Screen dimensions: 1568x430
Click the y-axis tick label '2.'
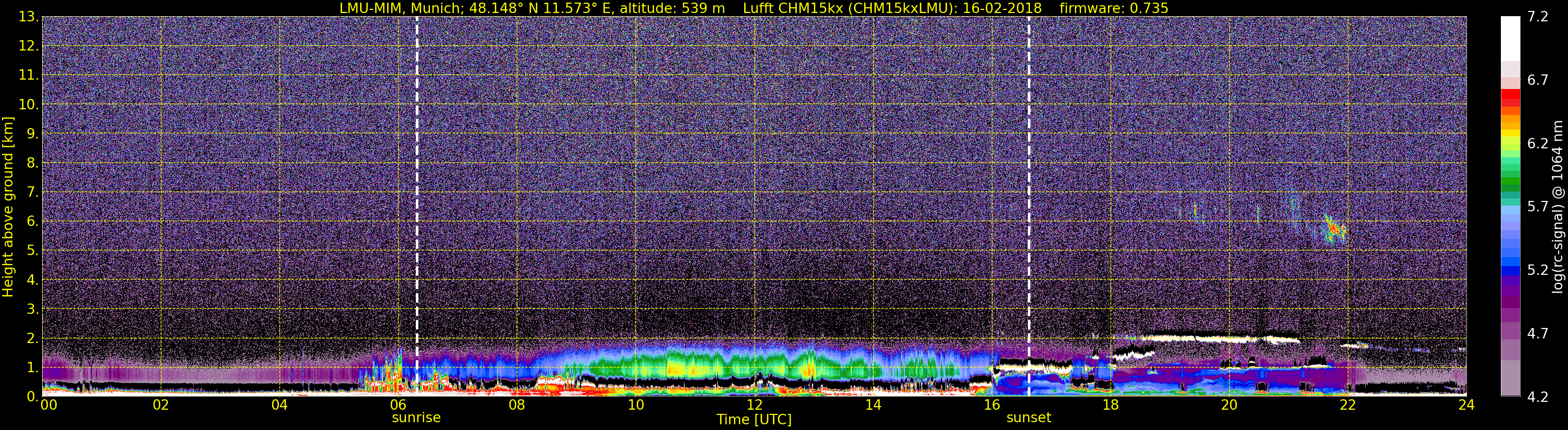pos(32,339)
